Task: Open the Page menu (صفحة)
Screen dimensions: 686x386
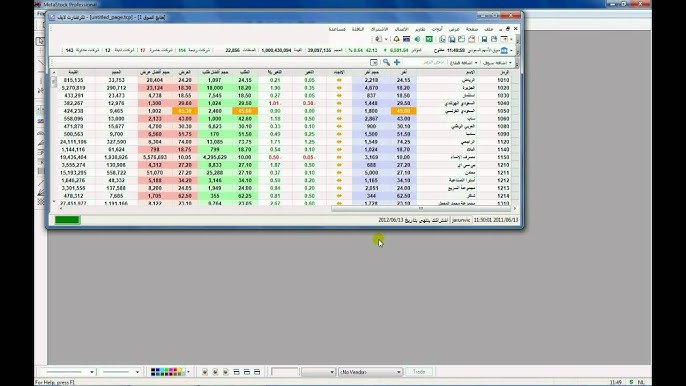Action: (x=472, y=29)
